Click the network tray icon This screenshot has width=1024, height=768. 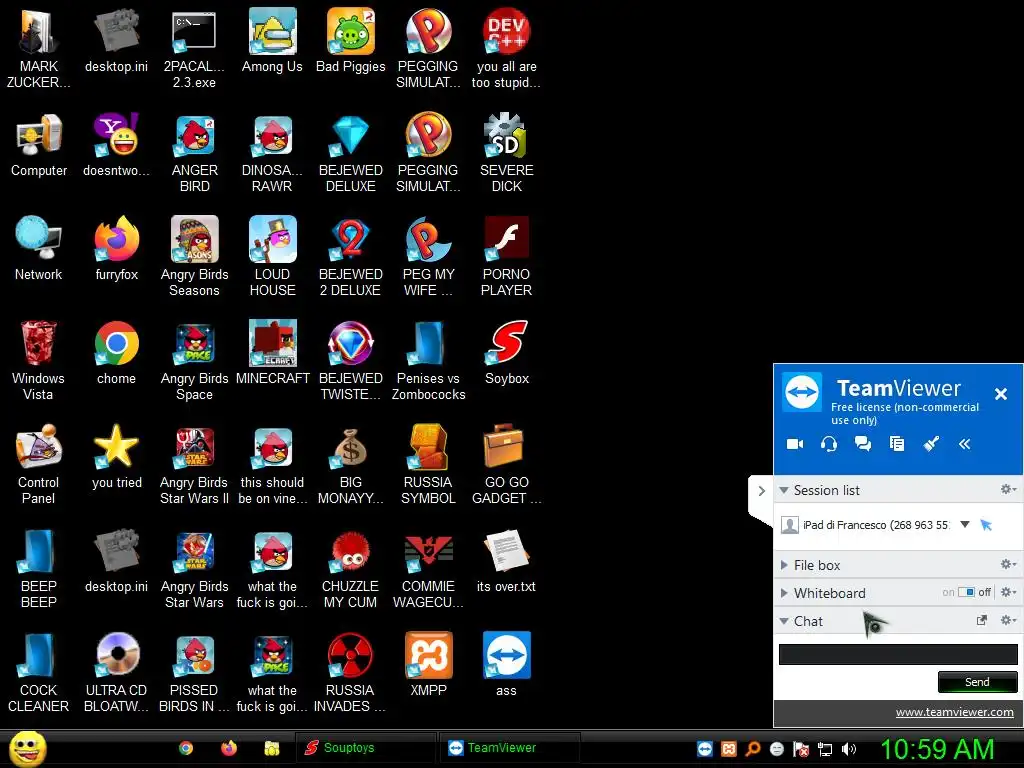click(825, 749)
